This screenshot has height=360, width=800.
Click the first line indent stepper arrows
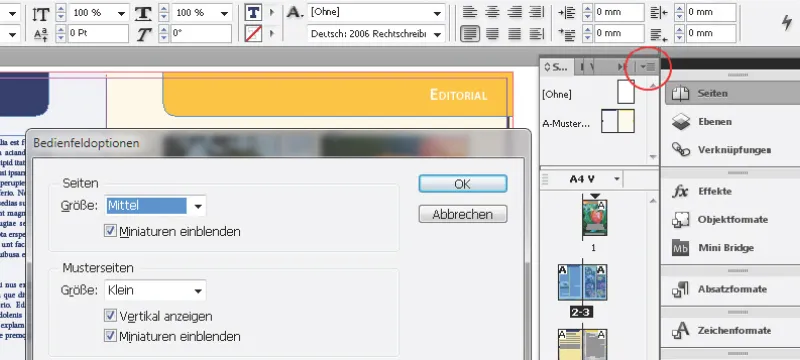click(x=587, y=34)
